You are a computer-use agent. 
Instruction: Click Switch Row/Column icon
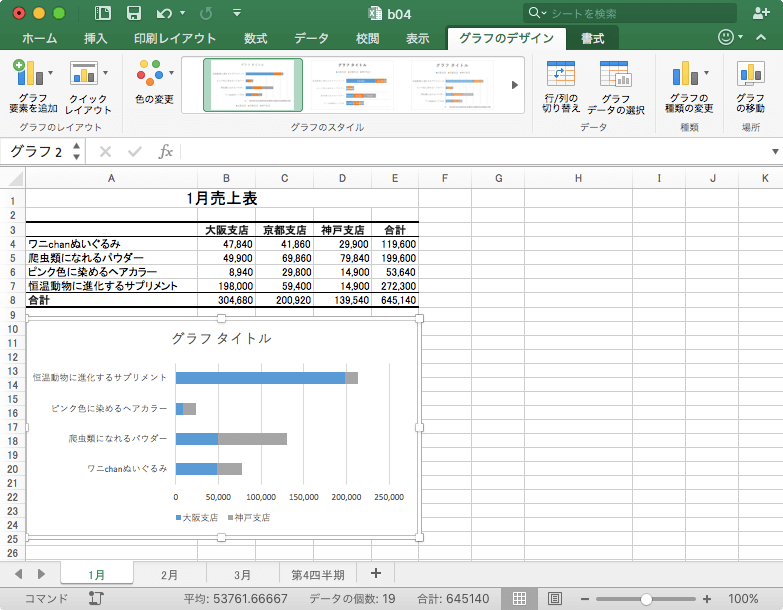pos(561,74)
